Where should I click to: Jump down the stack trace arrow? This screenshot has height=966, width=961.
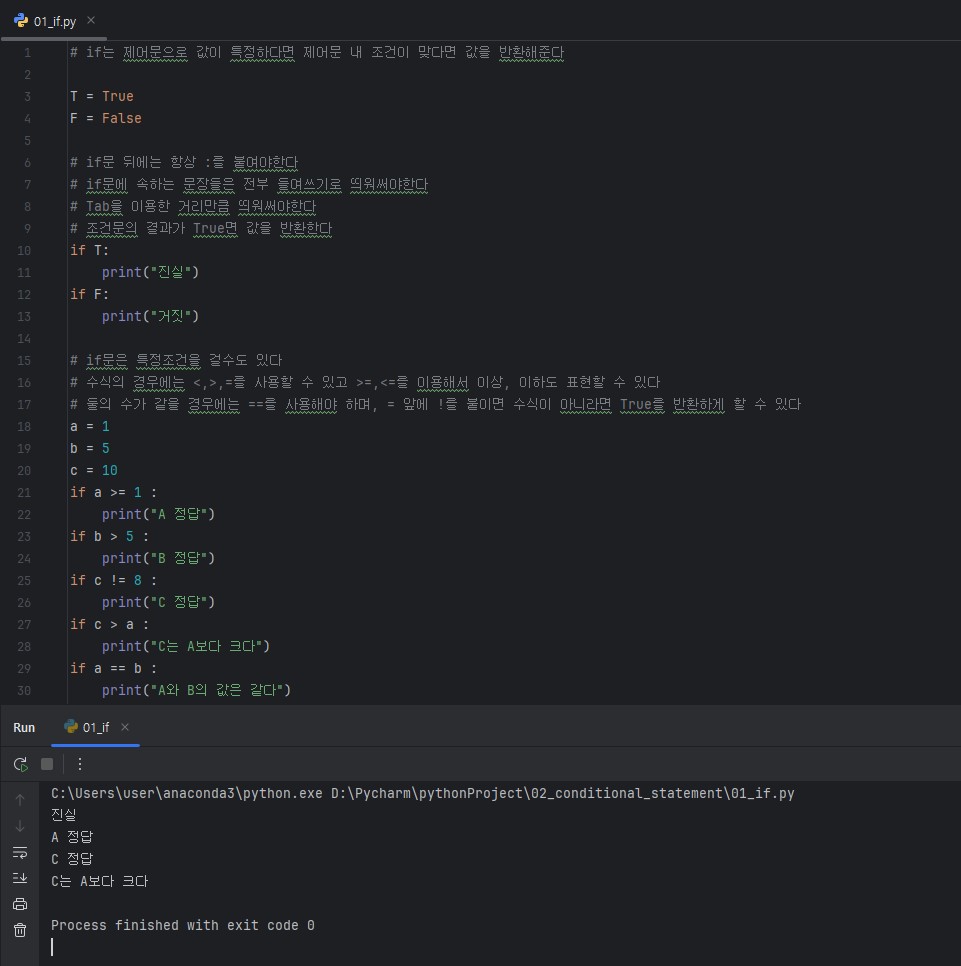click(20, 826)
